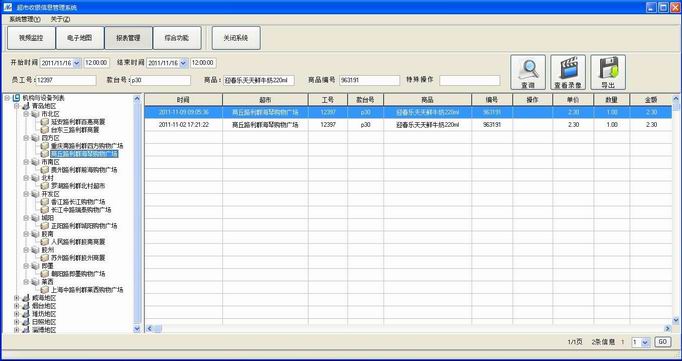
Task: Expand the 潍坊地区 tree node
Action: (x=17, y=314)
